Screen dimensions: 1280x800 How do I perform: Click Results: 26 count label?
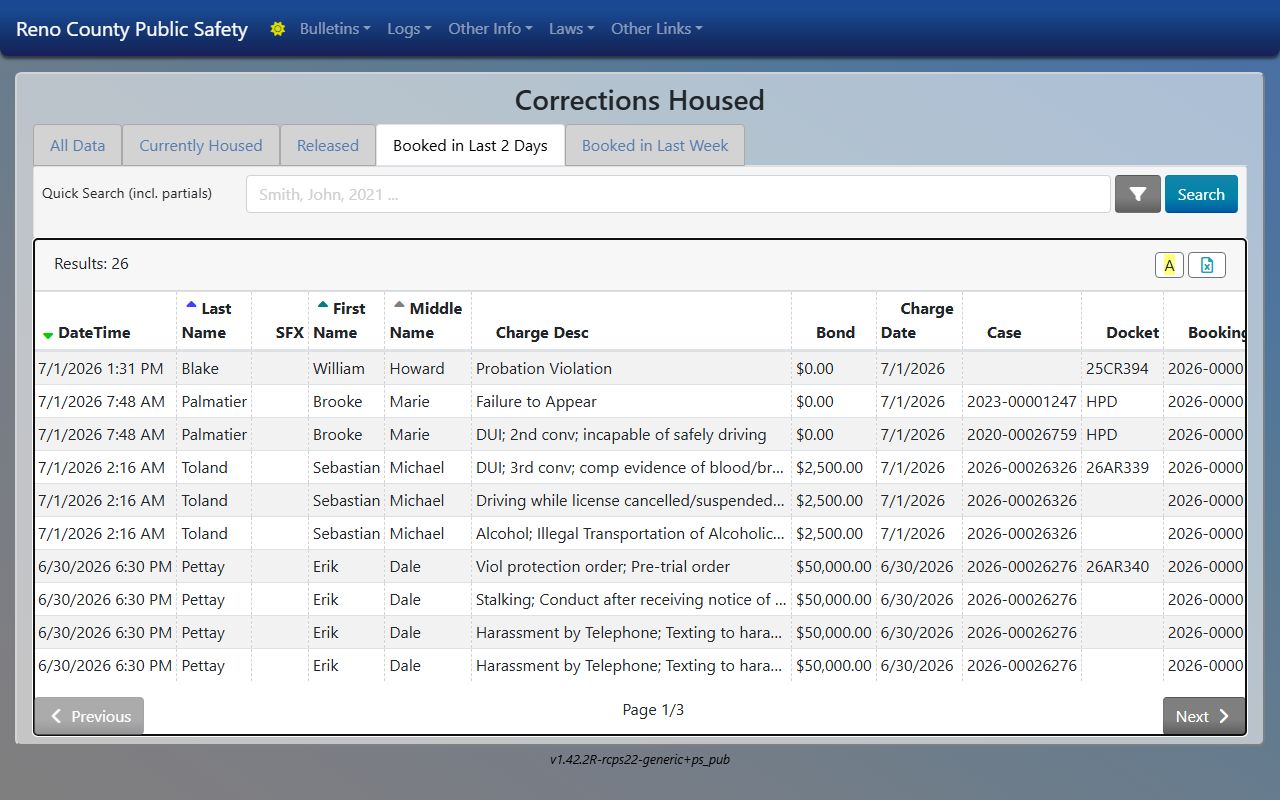[91, 264]
